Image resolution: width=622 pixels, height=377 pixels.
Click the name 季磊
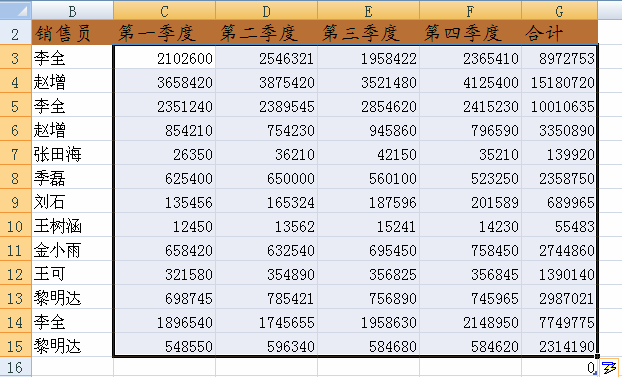50,178
